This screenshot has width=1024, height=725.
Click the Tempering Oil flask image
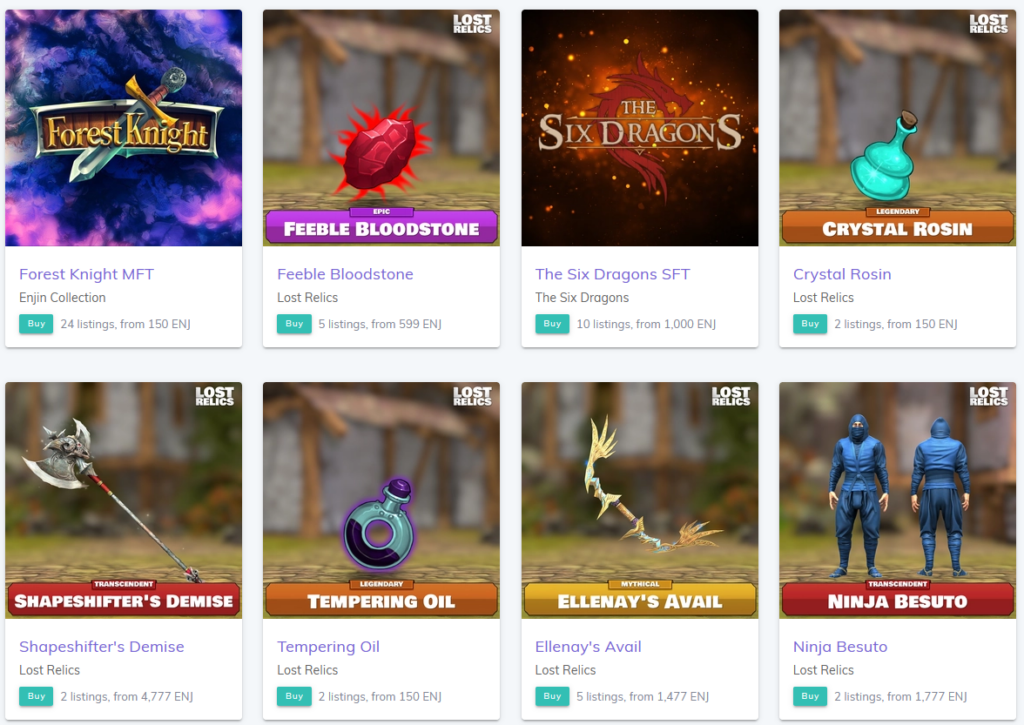pyautogui.click(x=381, y=500)
